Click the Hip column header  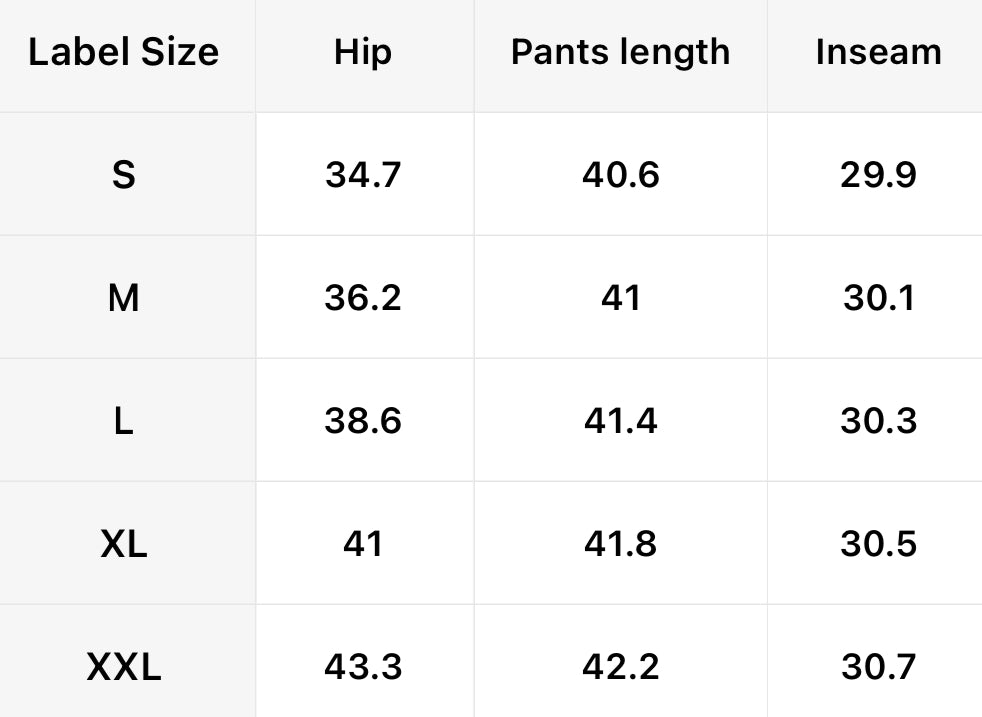[362, 52]
